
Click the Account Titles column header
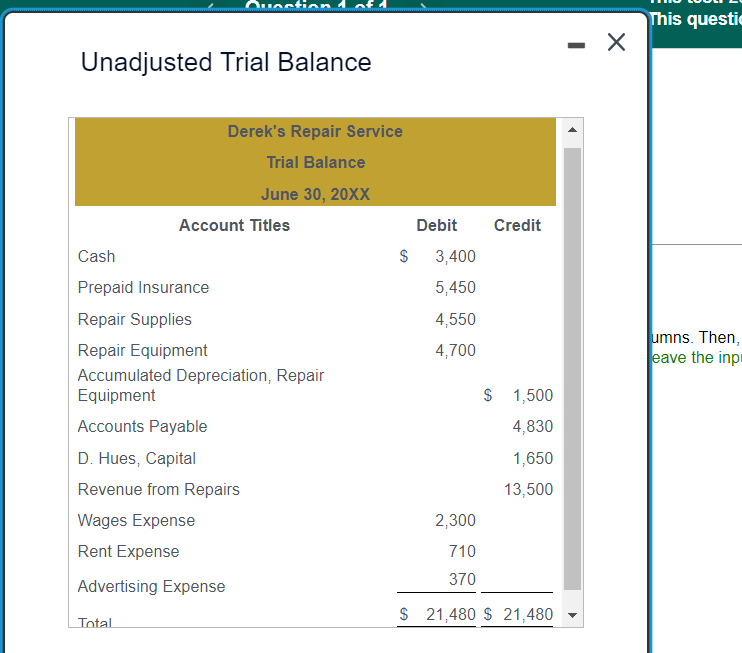pyautogui.click(x=234, y=225)
